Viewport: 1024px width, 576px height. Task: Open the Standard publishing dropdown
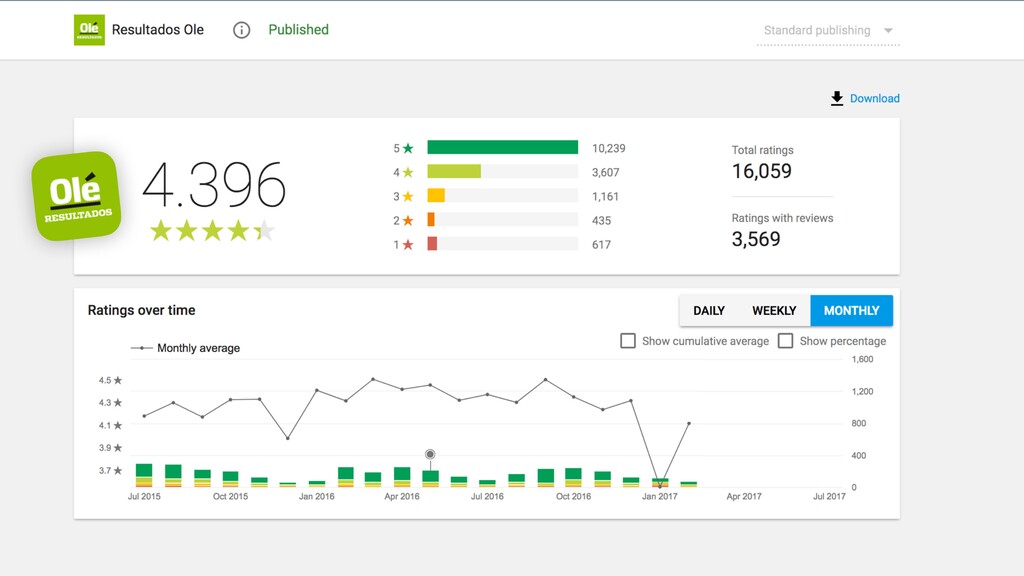[828, 31]
